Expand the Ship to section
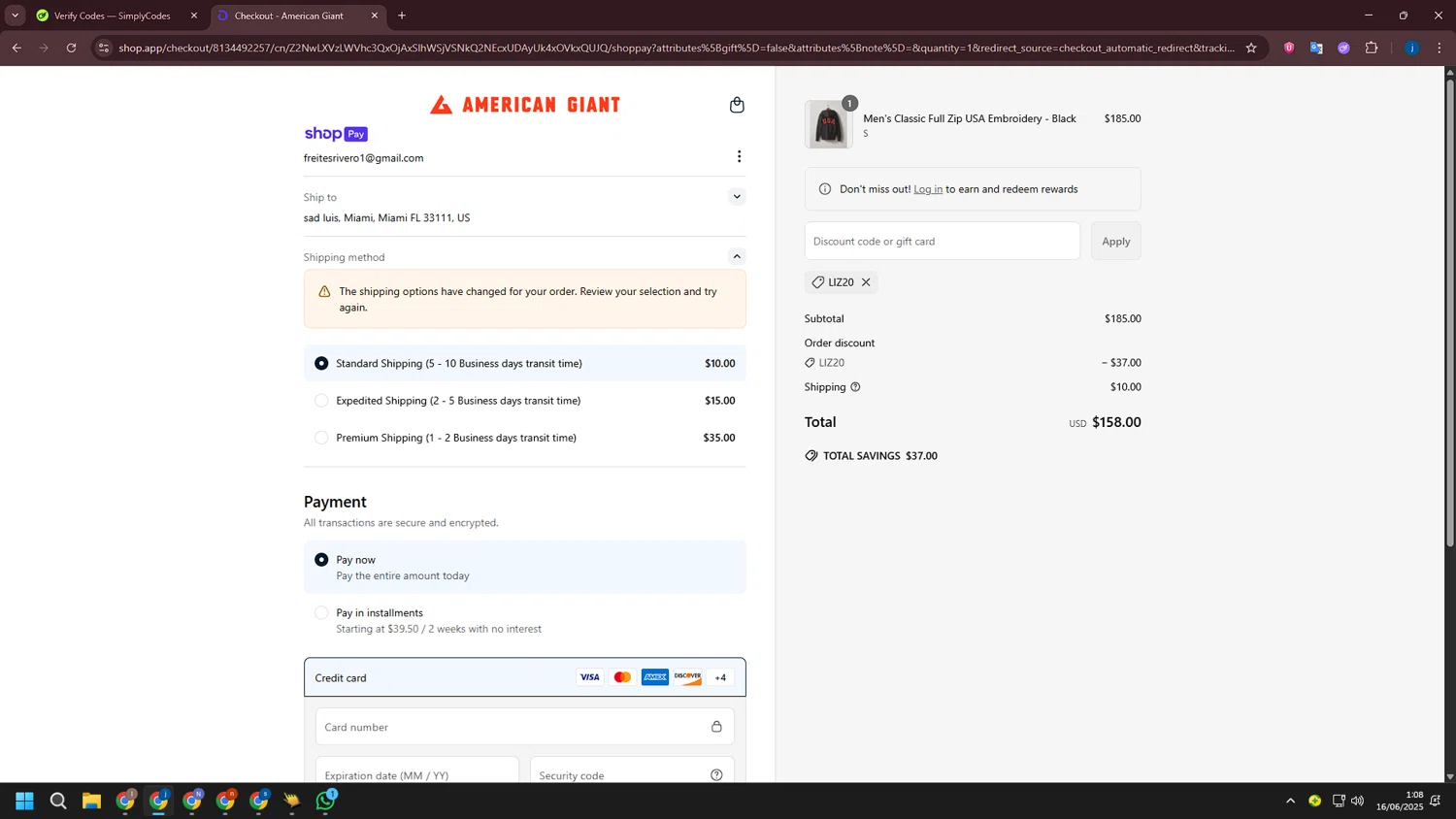 pos(737,197)
